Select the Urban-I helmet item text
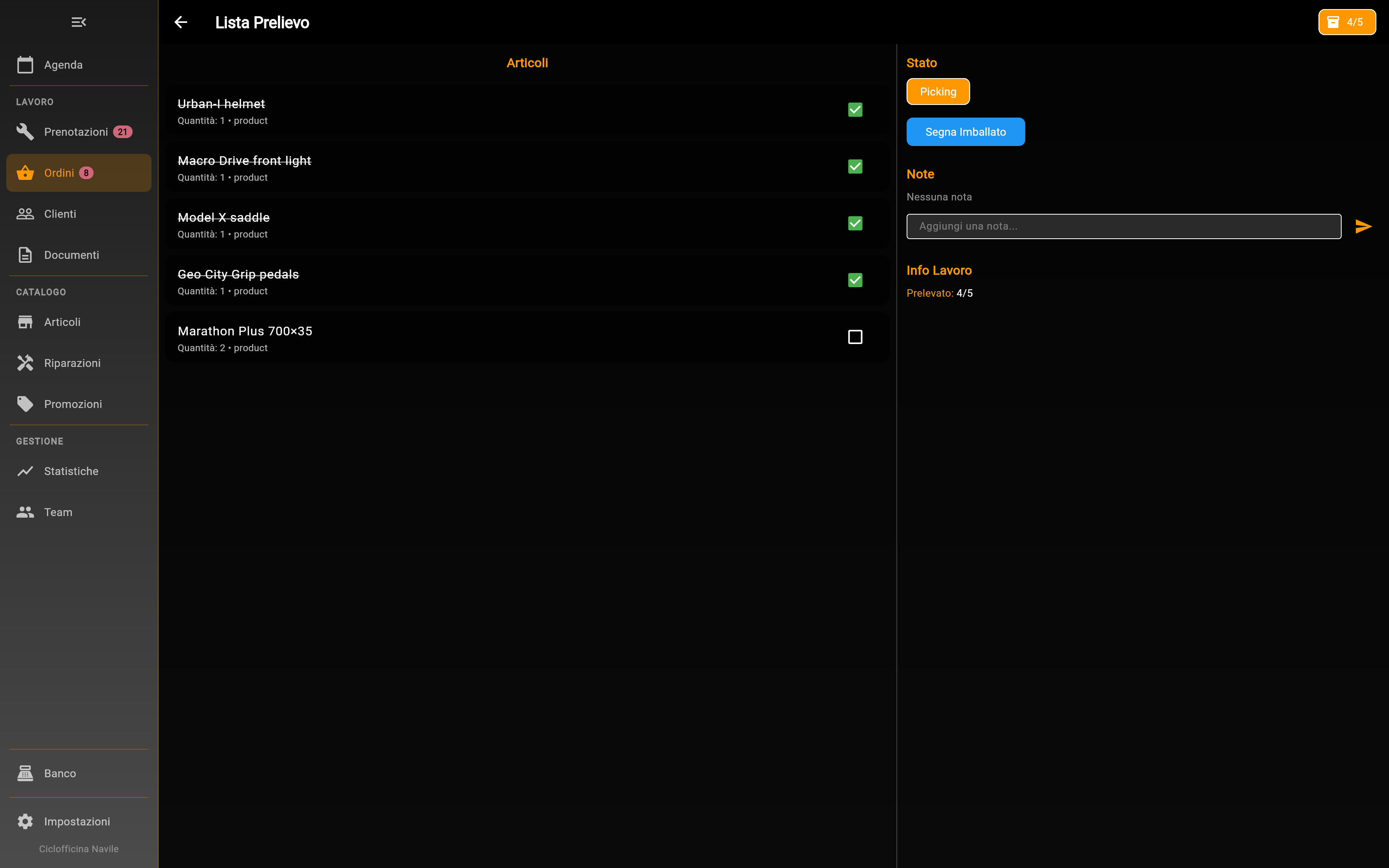This screenshot has width=1389, height=868. tap(221, 104)
